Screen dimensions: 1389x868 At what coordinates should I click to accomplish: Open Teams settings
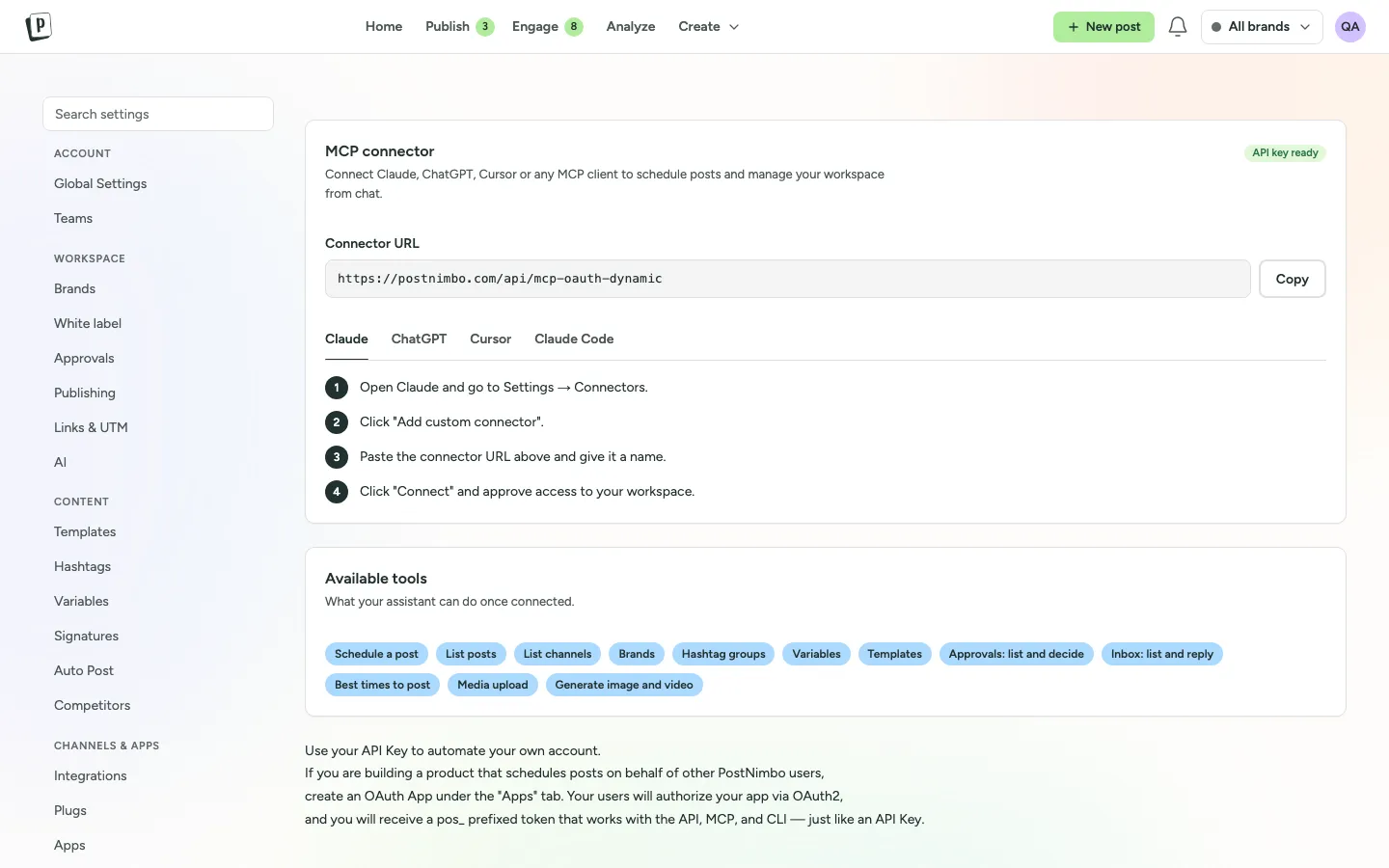[73, 219]
